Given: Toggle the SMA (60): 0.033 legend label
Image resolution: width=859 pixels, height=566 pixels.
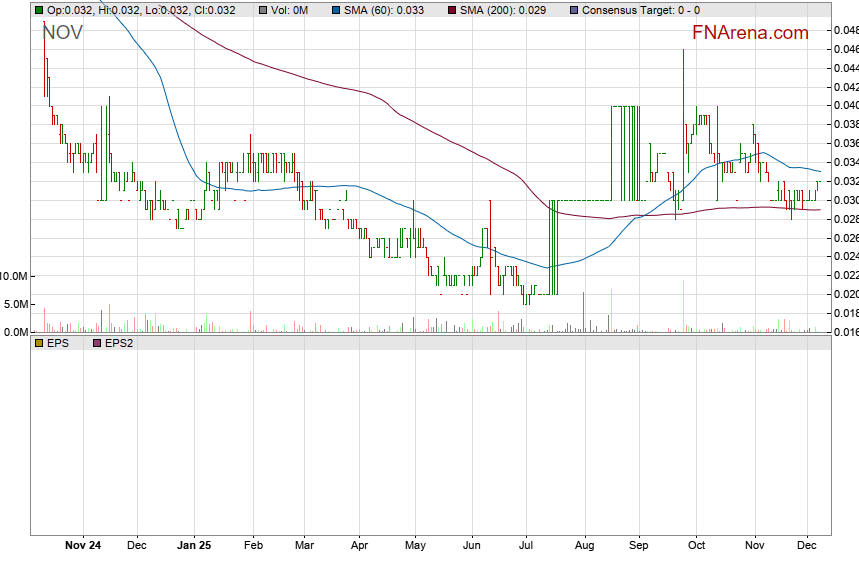Looking at the screenshot, I should 383,10.
